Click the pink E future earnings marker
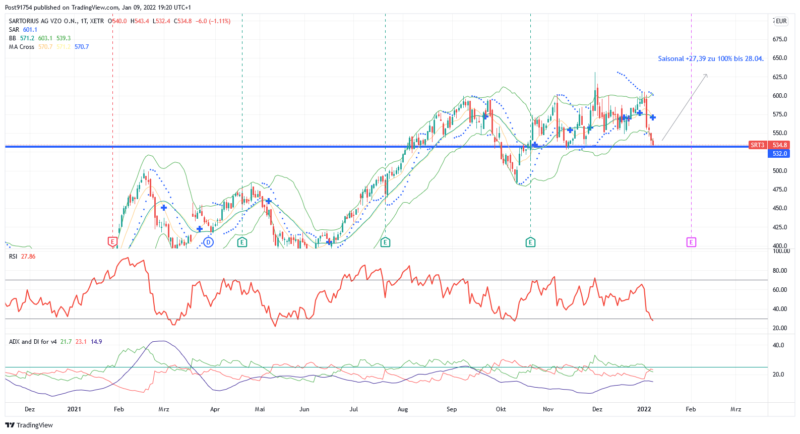The width and height of the screenshot is (800, 434). click(x=691, y=242)
